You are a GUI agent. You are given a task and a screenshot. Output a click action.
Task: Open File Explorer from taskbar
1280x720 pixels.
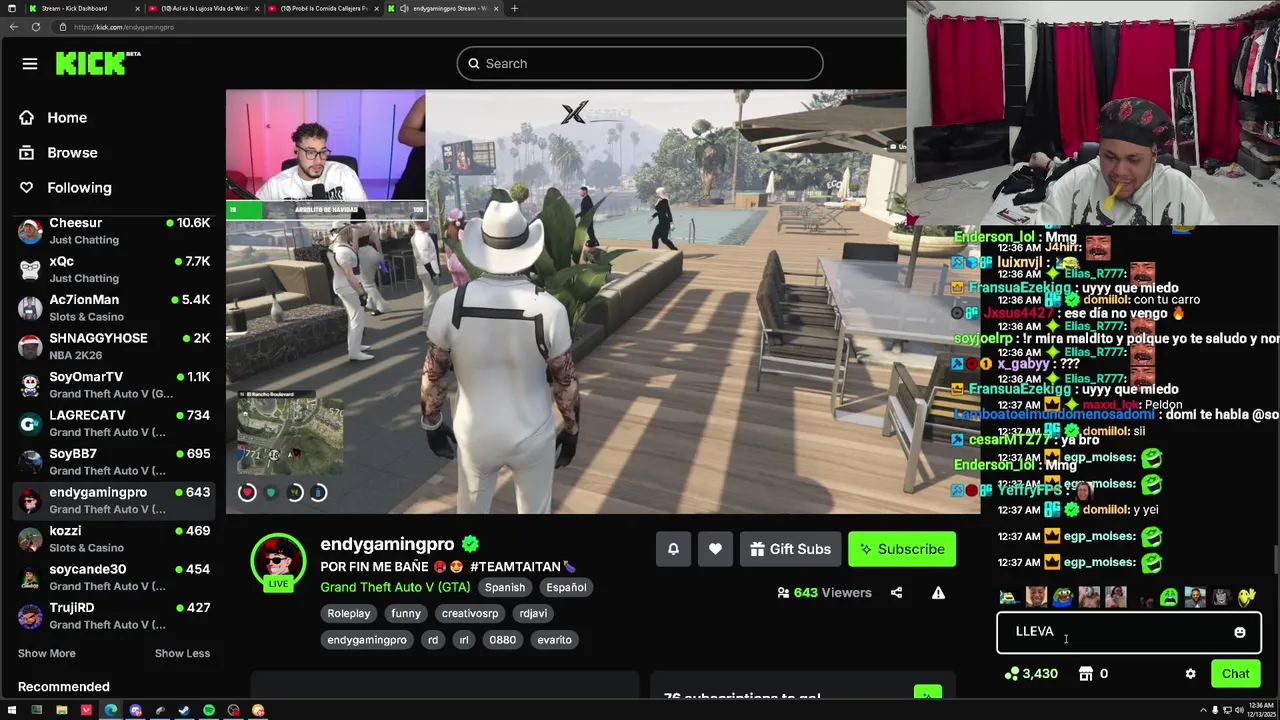pyautogui.click(x=61, y=711)
